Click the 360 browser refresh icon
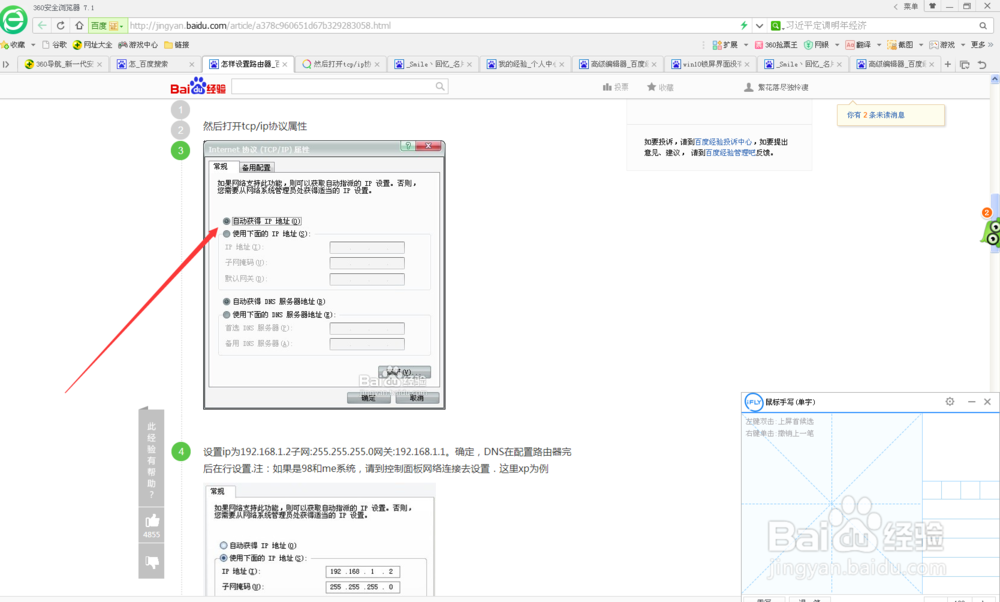This screenshot has height=602, width=1000. (x=61, y=24)
